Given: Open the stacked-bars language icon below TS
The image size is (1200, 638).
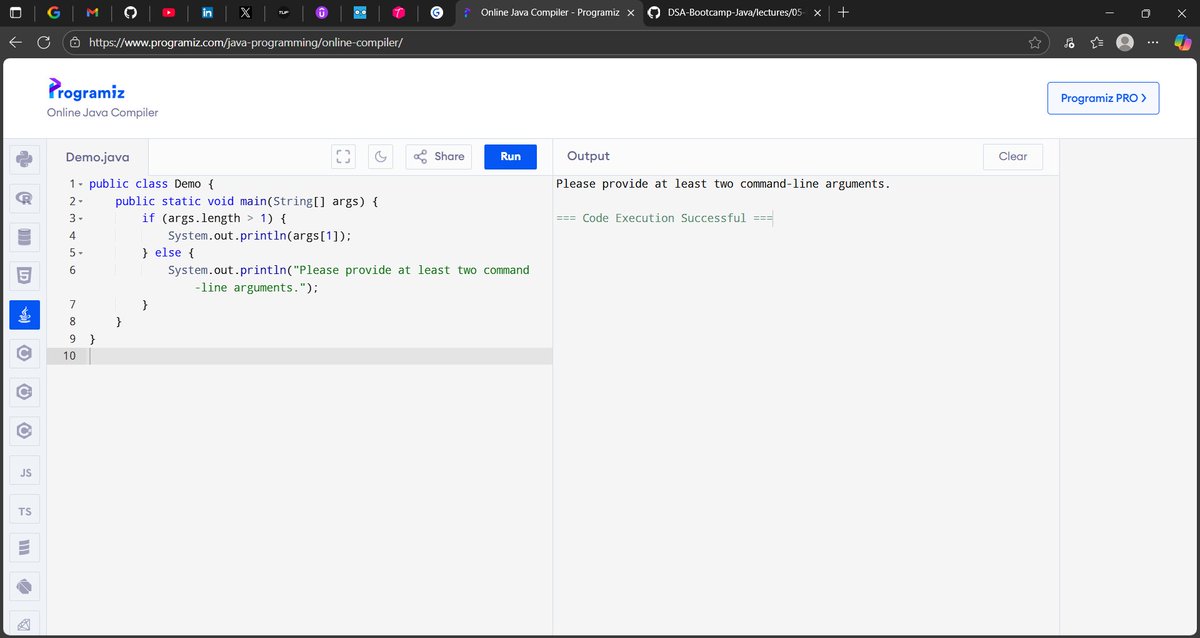Looking at the screenshot, I should pyautogui.click(x=24, y=549).
